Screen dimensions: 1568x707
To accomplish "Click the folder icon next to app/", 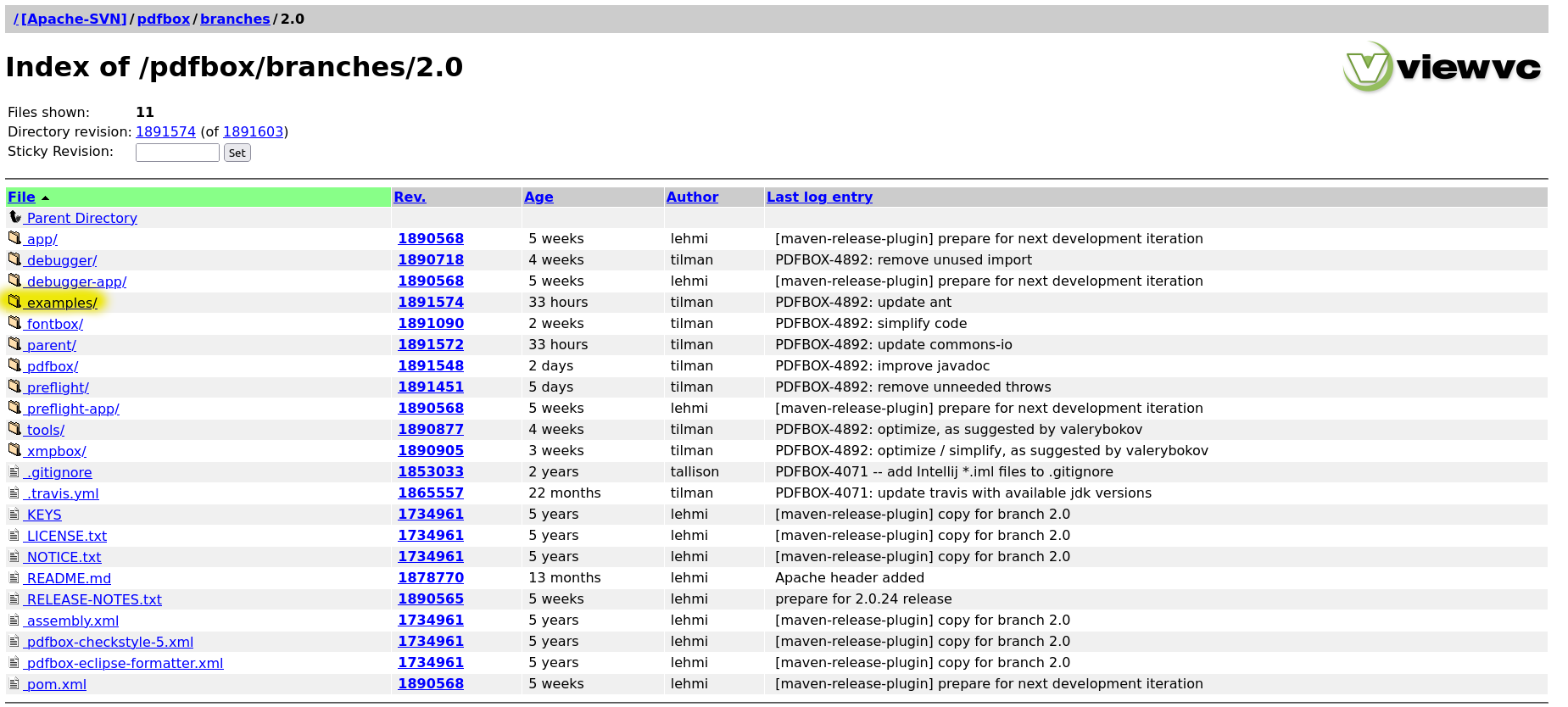I will (x=14, y=238).
